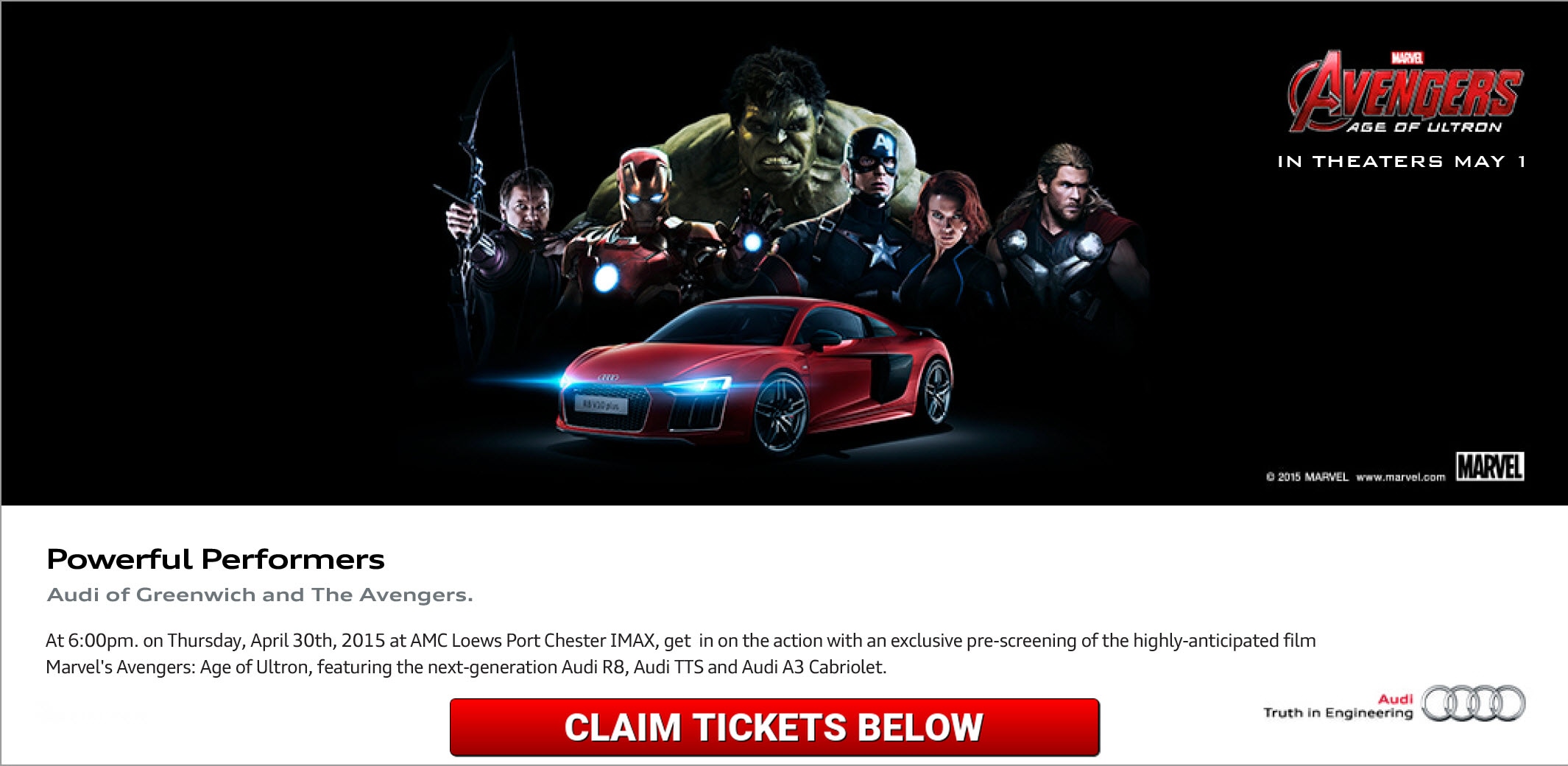Click the Audi four-rings logo
The image size is (1568, 766).
point(1473,703)
